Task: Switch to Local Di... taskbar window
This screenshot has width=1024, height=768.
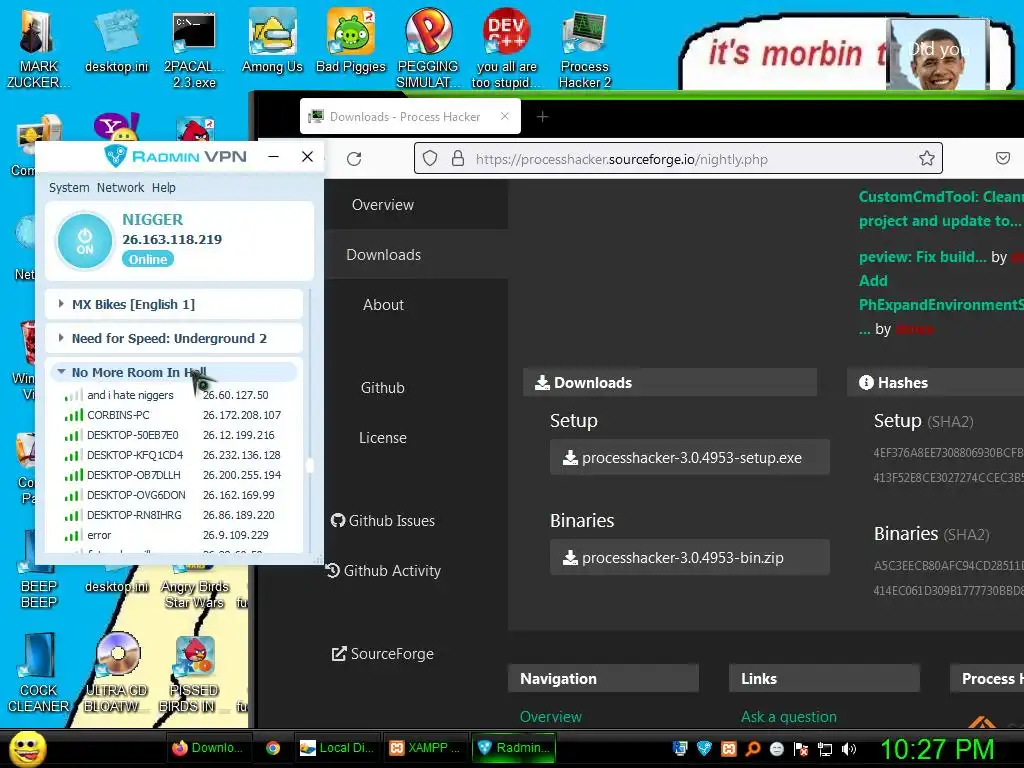Action: 336,748
